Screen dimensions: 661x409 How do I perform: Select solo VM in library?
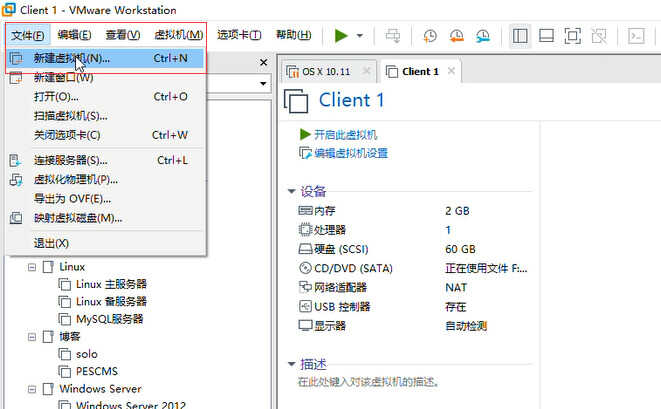click(x=87, y=354)
